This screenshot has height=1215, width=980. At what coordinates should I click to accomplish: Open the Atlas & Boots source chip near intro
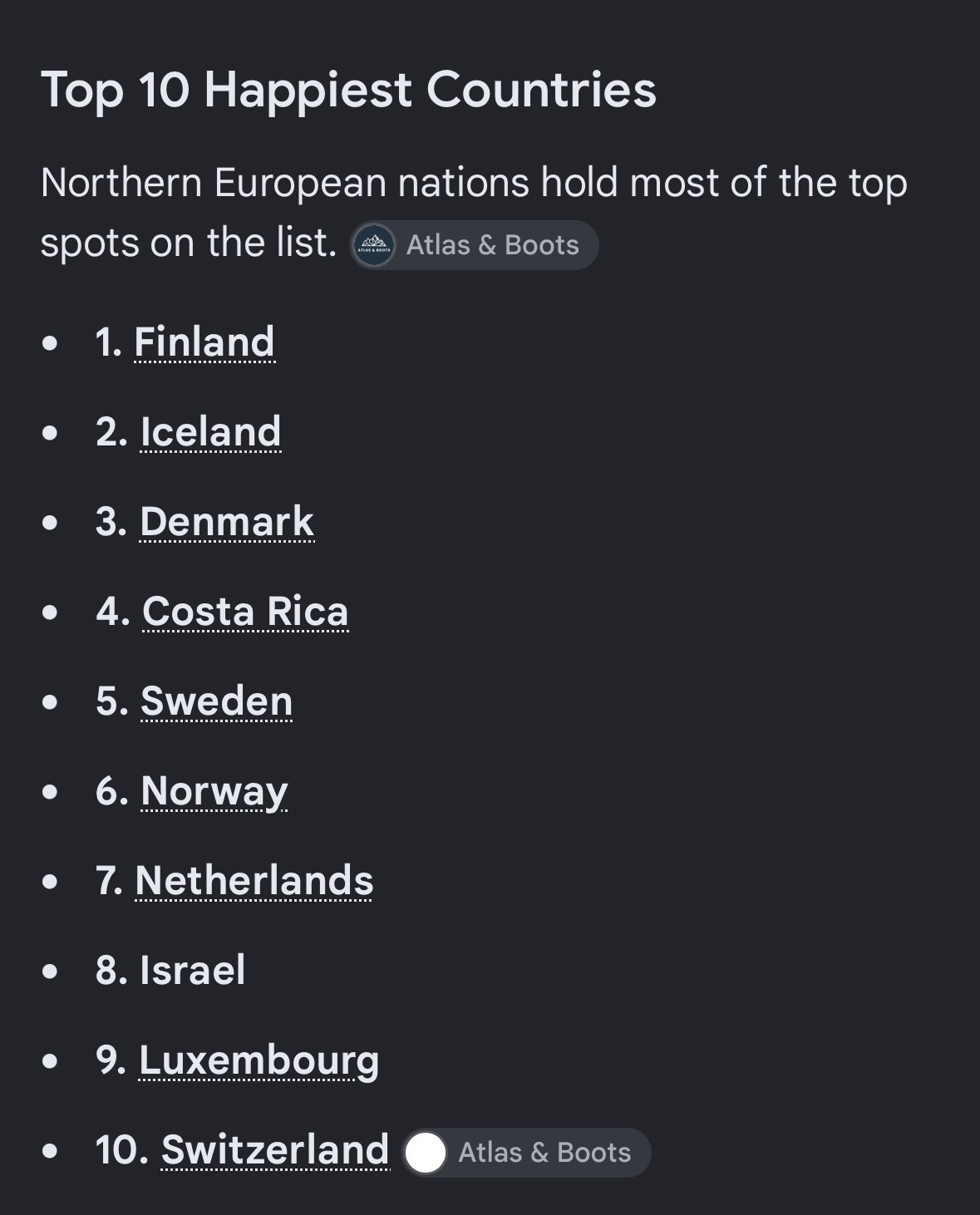pyautogui.click(x=474, y=245)
